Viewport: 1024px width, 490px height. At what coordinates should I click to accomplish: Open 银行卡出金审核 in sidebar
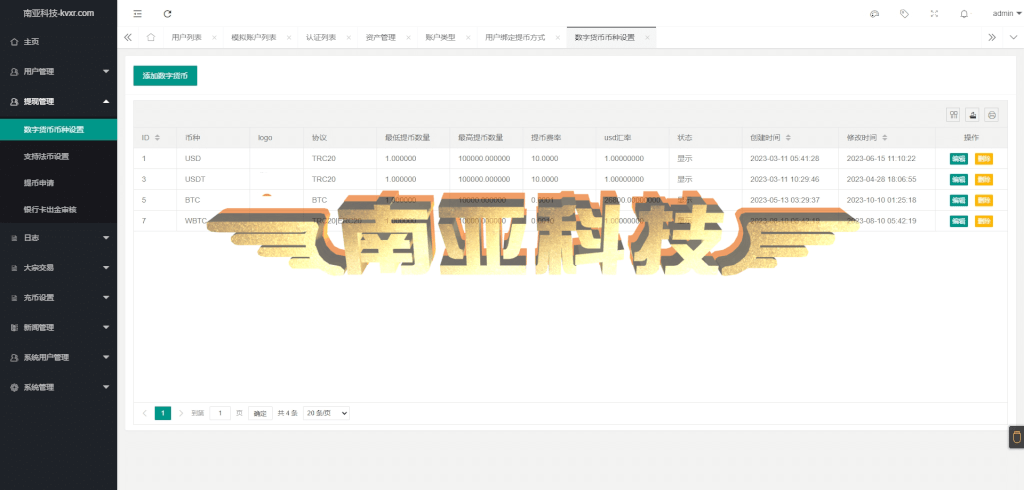point(58,209)
